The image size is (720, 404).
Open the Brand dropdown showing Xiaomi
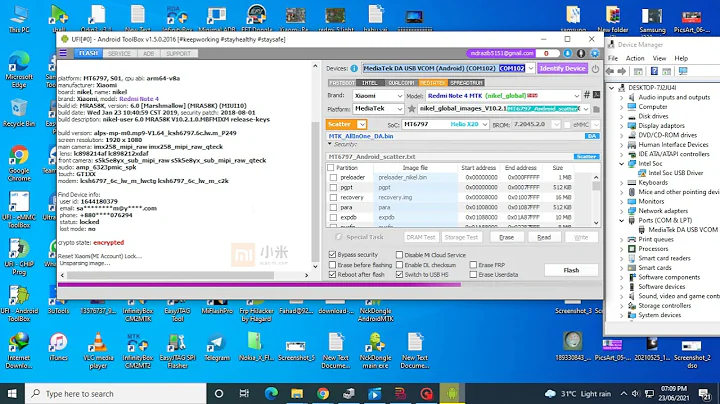coord(399,95)
